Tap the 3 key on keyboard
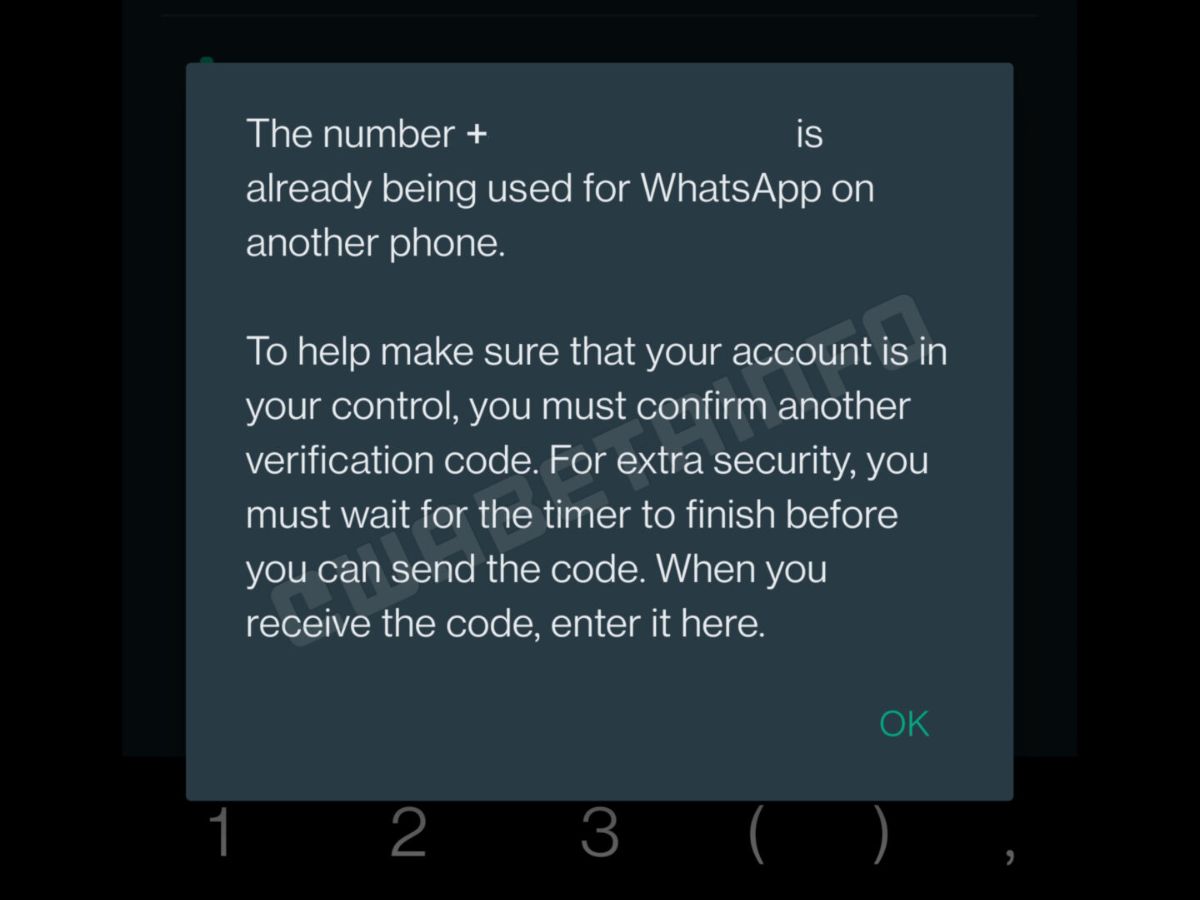This screenshot has height=900, width=1200. pos(599,833)
